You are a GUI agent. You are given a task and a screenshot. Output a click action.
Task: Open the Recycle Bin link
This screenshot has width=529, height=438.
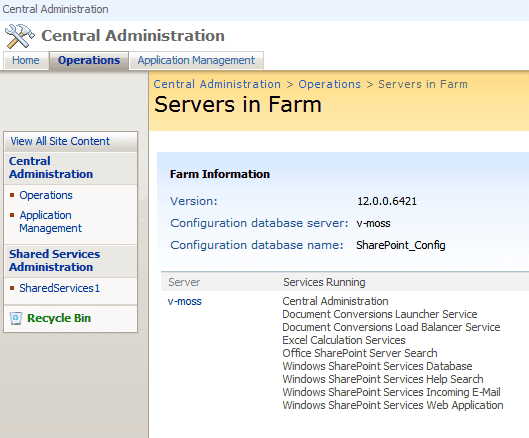[x=59, y=318]
